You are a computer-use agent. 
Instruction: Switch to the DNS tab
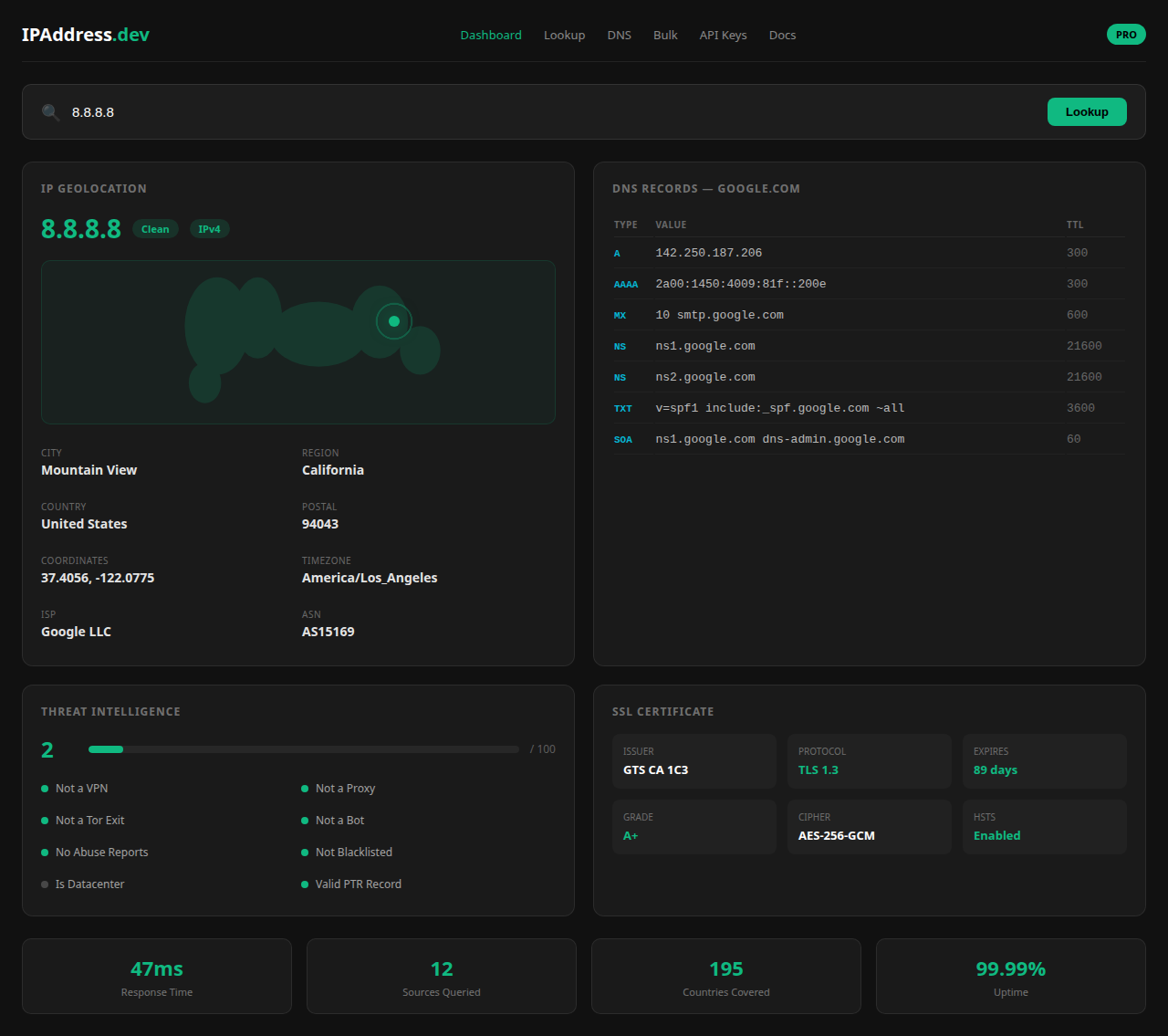tap(619, 35)
